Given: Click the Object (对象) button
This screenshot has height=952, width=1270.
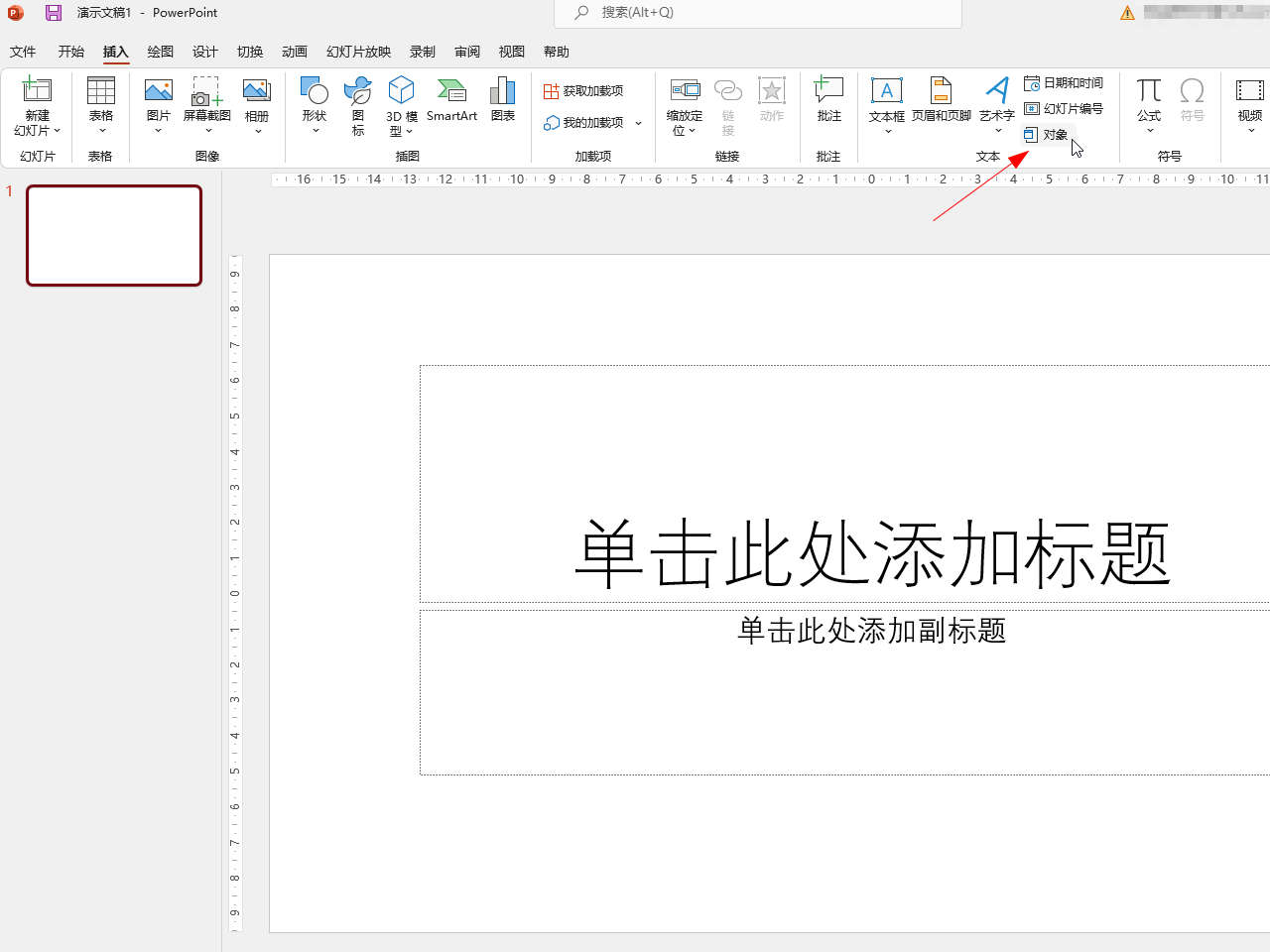Looking at the screenshot, I should pyautogui.click(x=1047, y=135).
